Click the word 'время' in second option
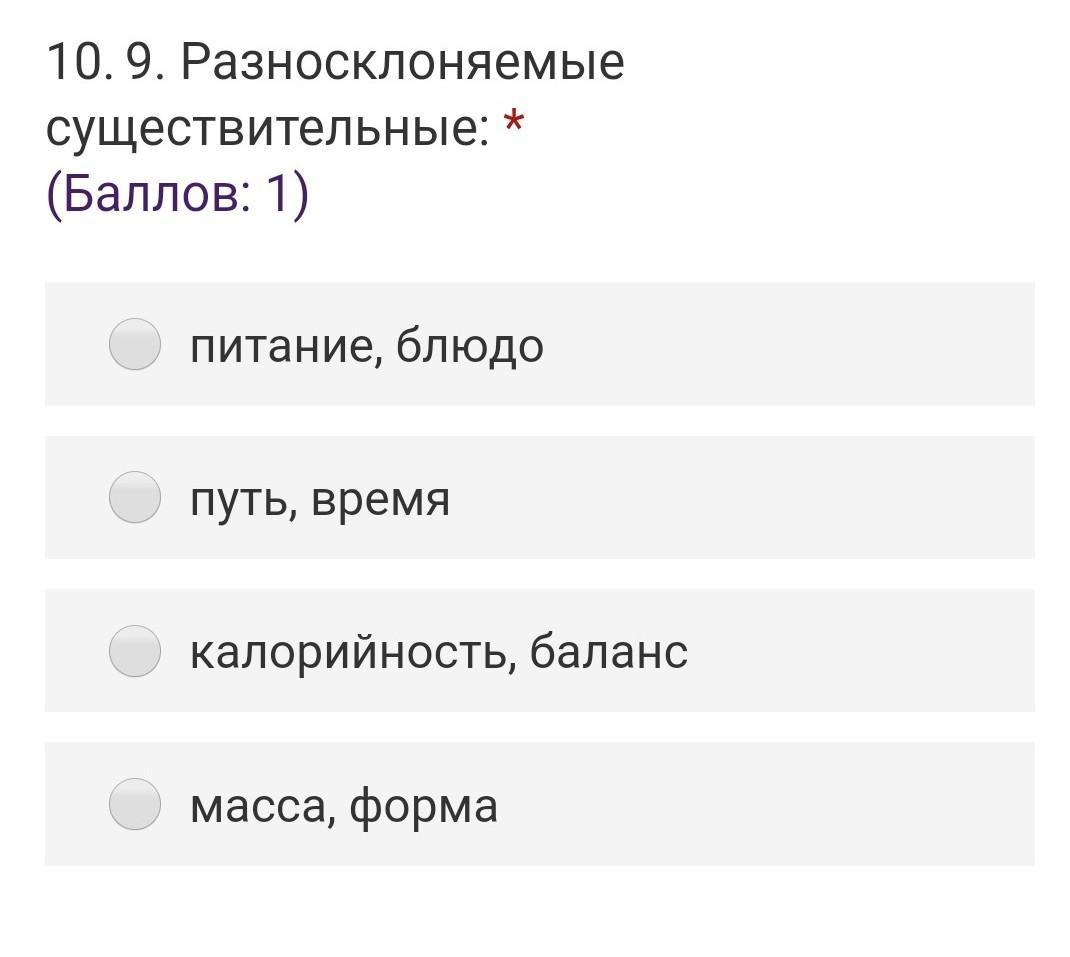Screen dimensions: 1070x957 point(380,499)
